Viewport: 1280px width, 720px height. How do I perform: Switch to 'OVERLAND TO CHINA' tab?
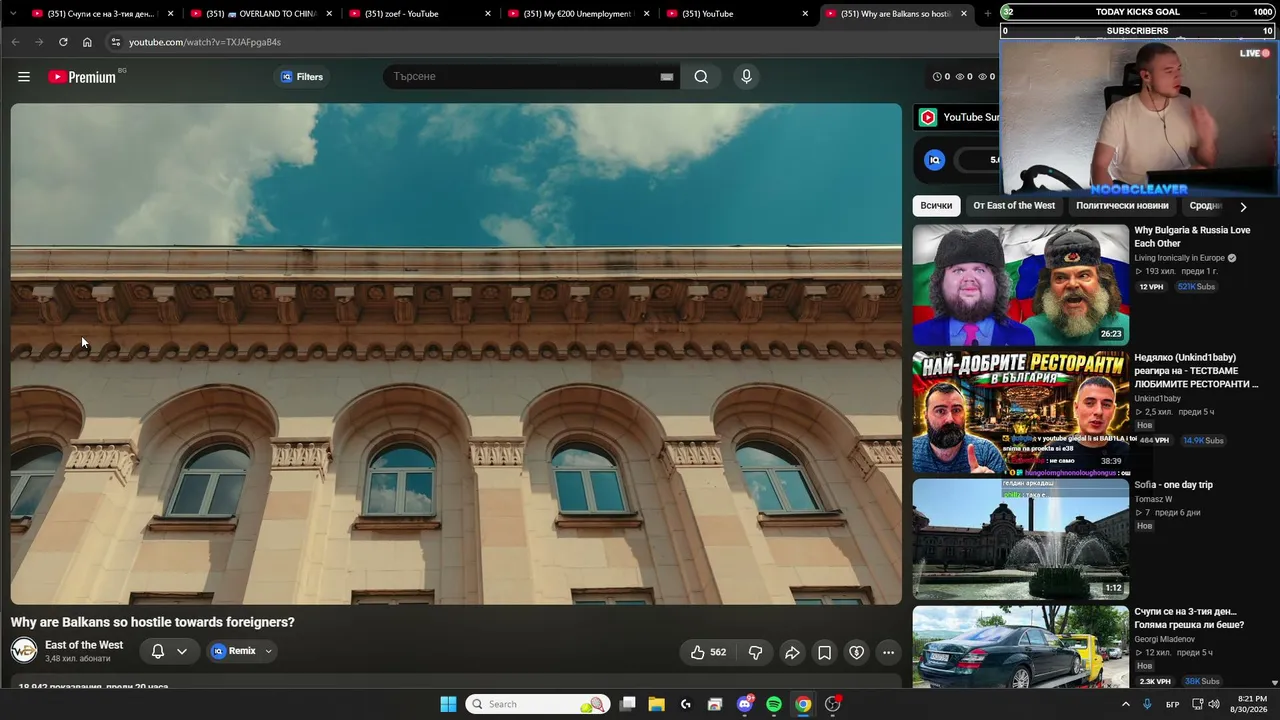(x=260, y=14)
